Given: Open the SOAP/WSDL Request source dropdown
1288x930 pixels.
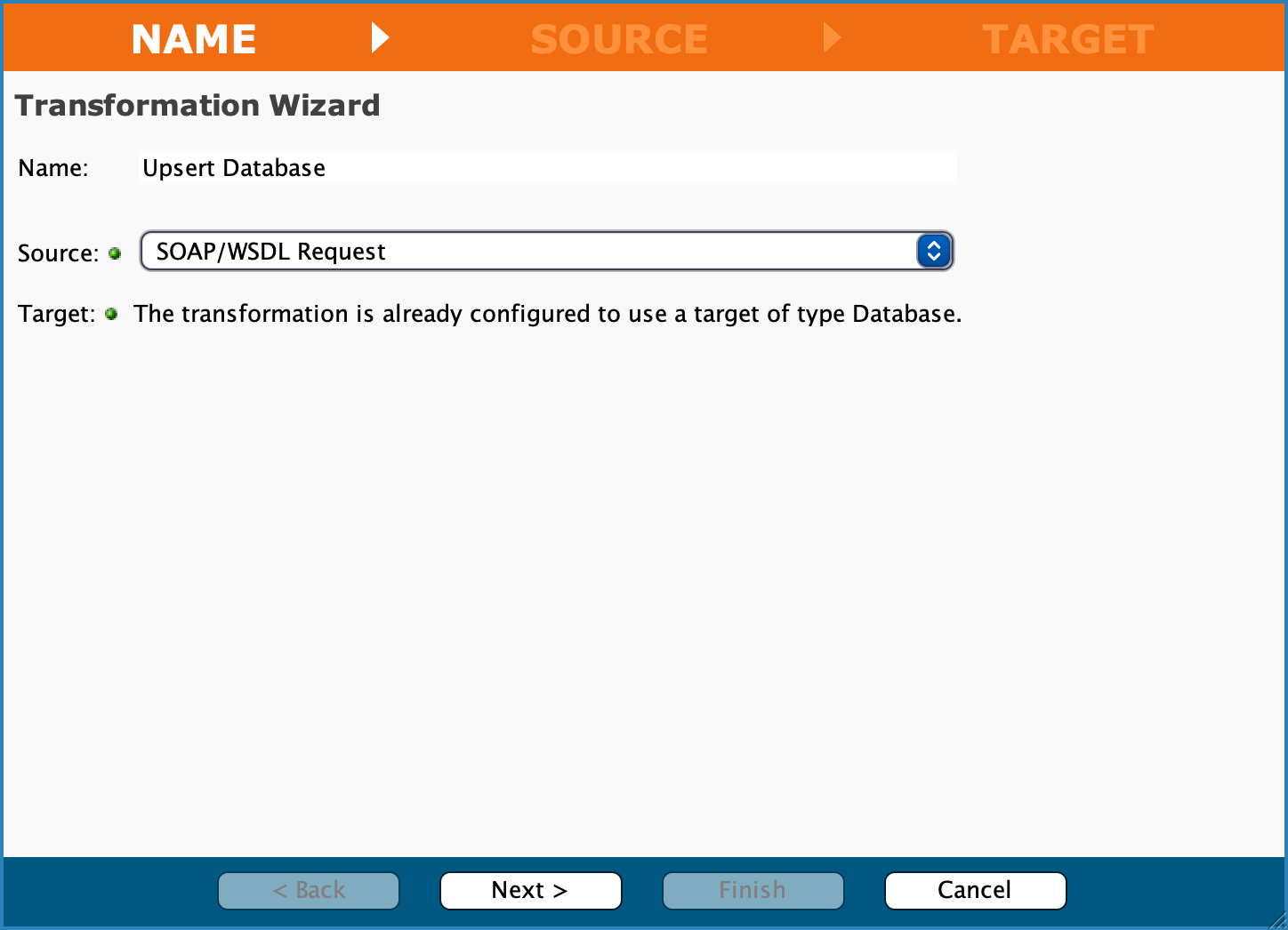Looking at the screenshot, I should point(534,252).
